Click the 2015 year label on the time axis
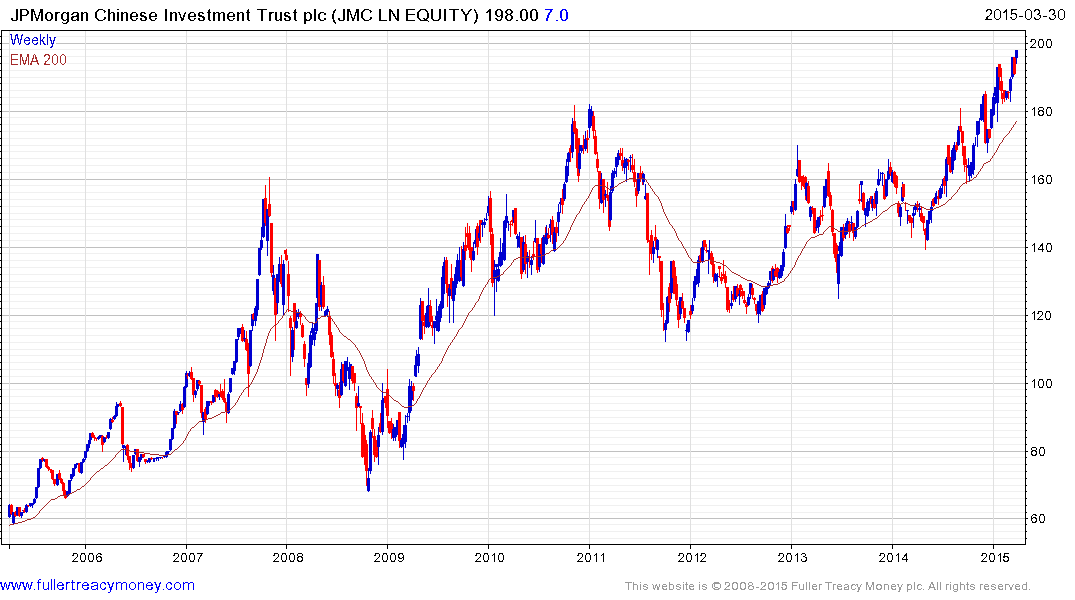1075x600 pixels. [x=994, y=557]
